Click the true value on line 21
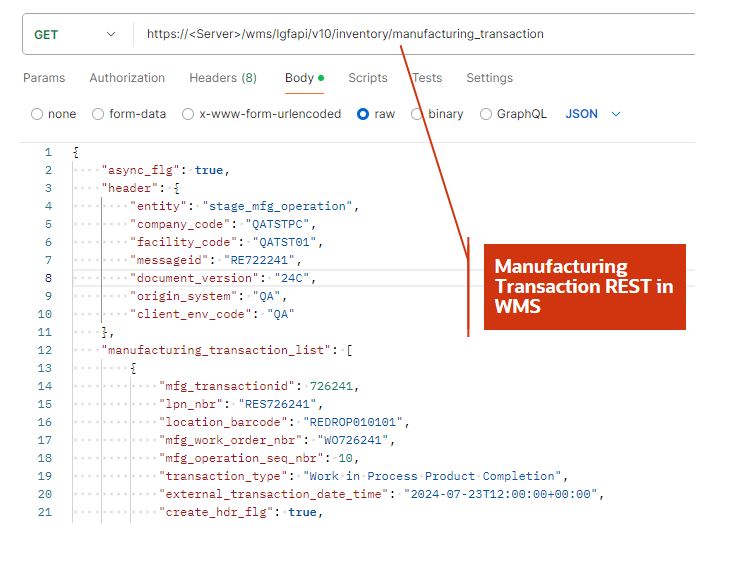Screen dimensions: 744x567 pyautogui.click(x=302, y=513)
